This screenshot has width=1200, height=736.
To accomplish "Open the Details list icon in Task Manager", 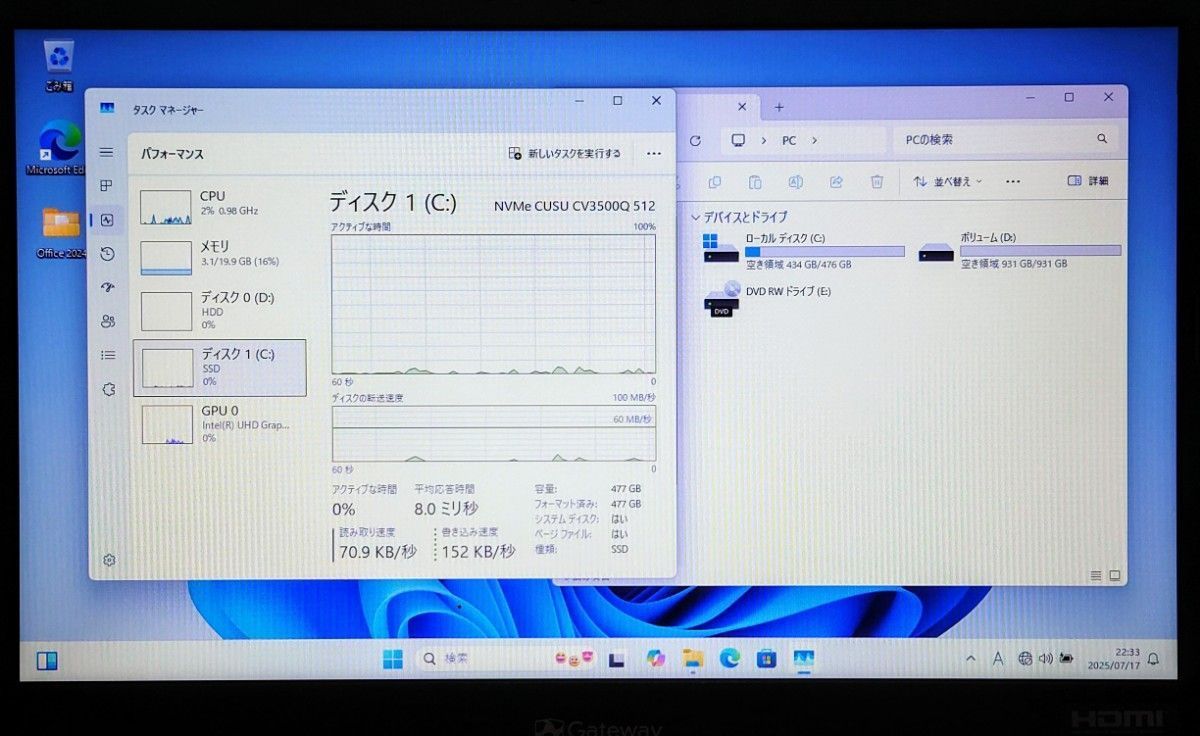I will coord(106,355).
